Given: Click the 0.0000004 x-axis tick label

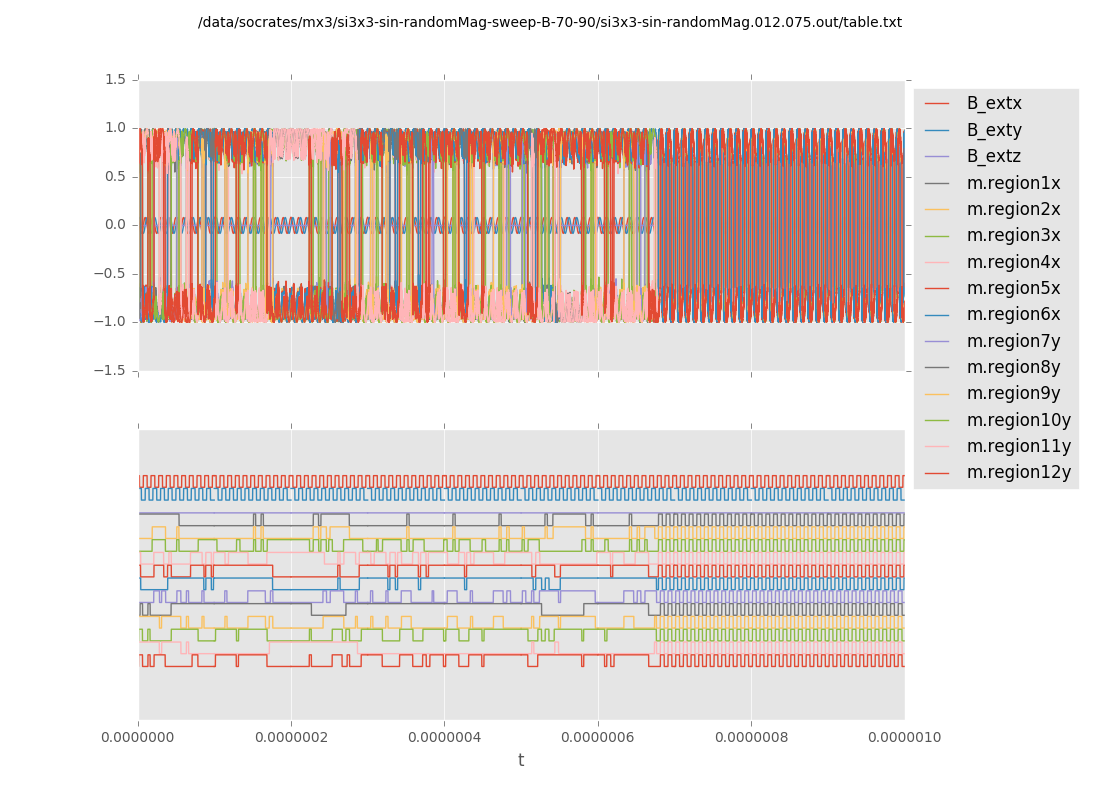Looking at the screenshot, I should (x=445, y=737).
